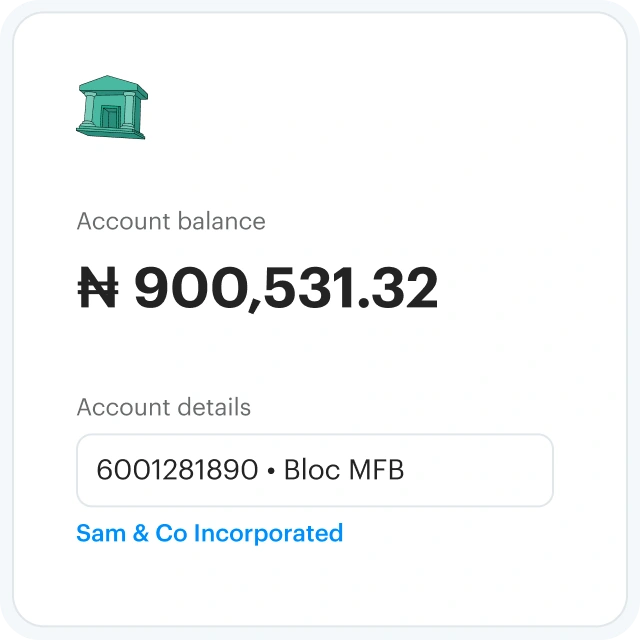Click the doorway of the bank icon
Viewport: 640px width, 640px height.
click(109, 118)
